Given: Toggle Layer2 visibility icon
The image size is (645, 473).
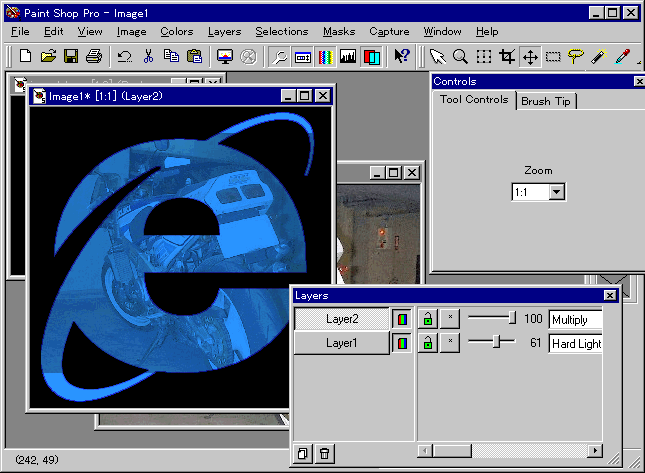Looking at the screenshot, I should click(x=402, y=319).
